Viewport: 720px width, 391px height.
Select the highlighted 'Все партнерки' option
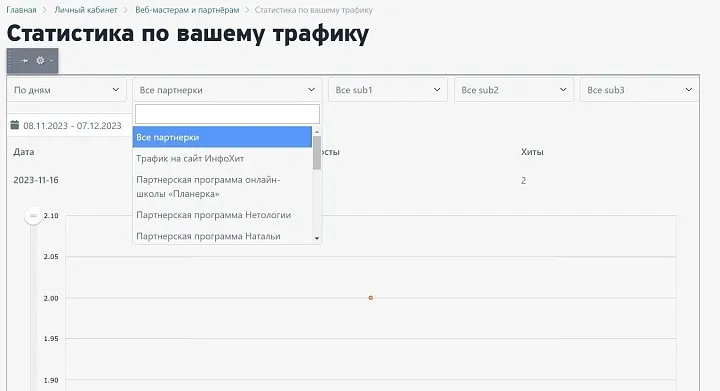tap(222, 137)
